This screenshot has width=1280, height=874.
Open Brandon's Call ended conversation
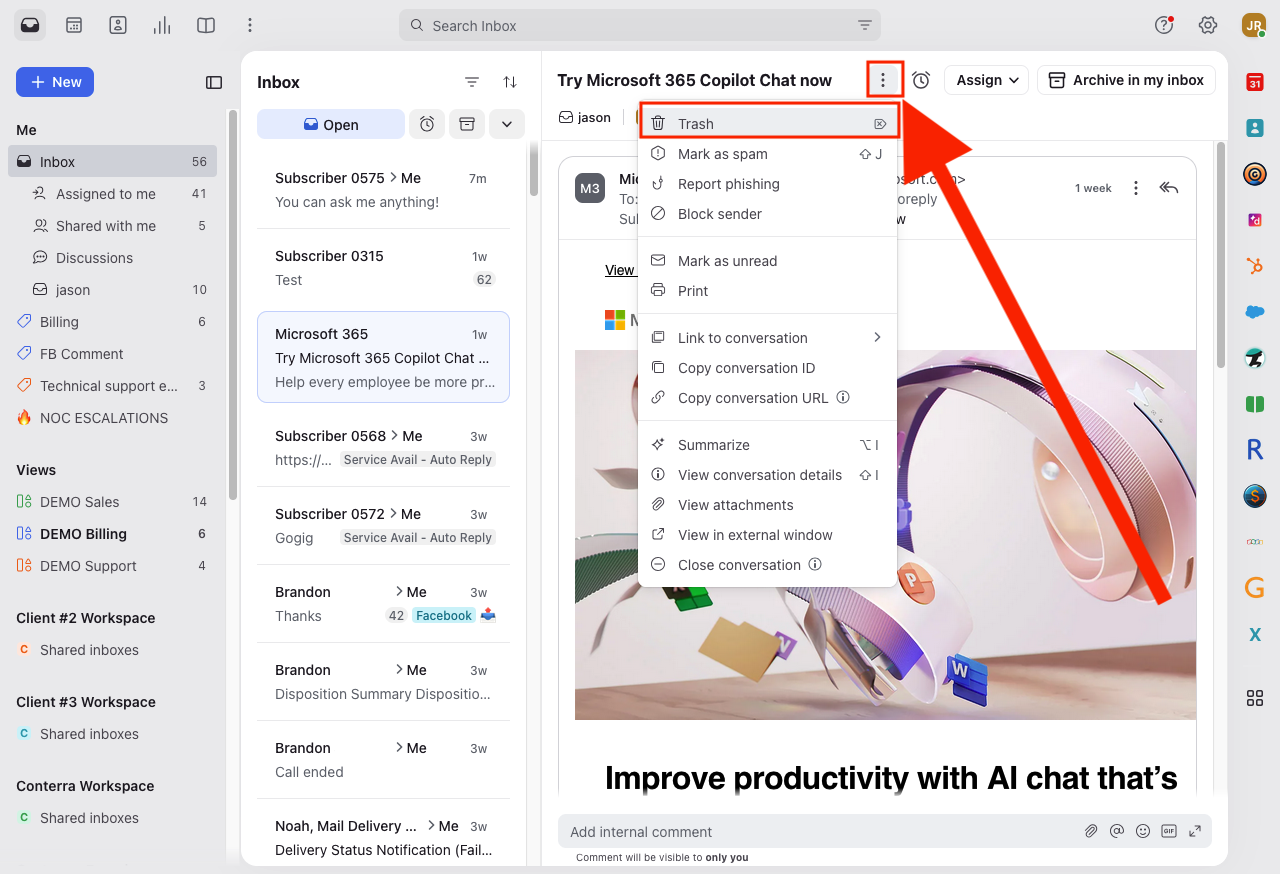(x=383, y=760)
